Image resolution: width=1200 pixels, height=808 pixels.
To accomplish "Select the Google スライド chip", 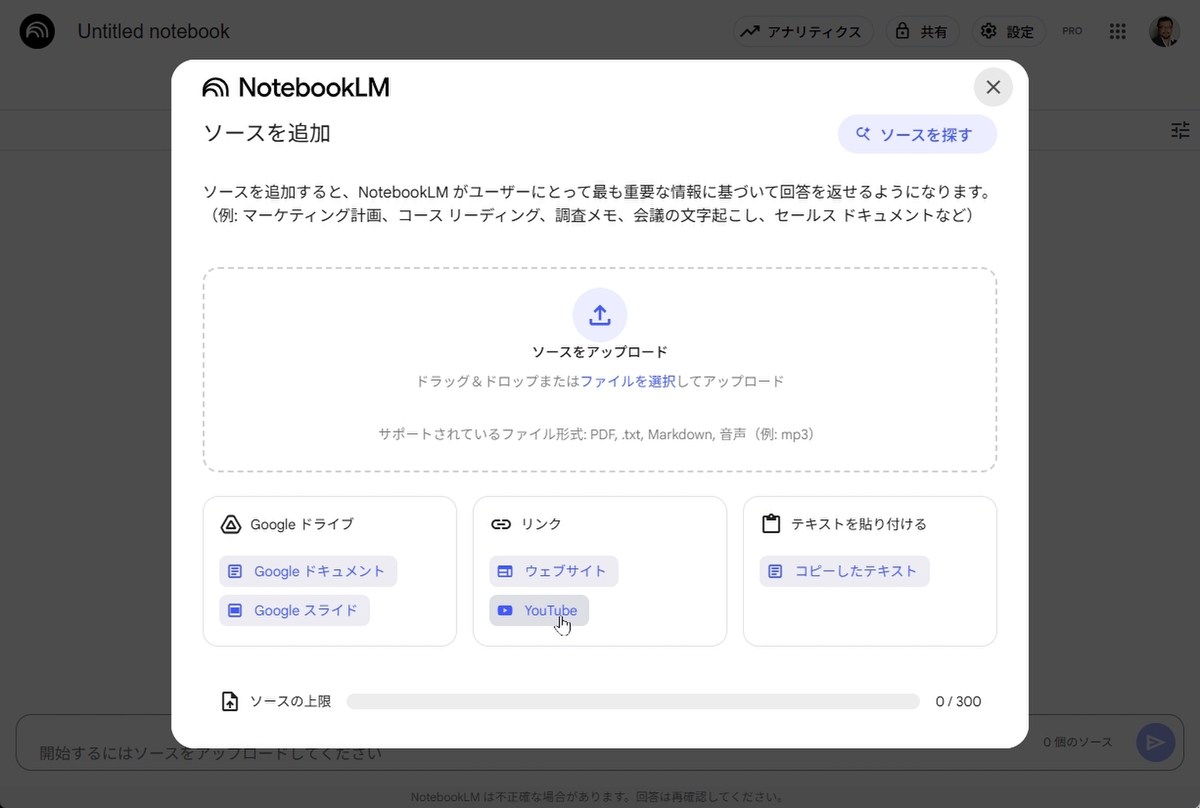I will tap(295, 610).
